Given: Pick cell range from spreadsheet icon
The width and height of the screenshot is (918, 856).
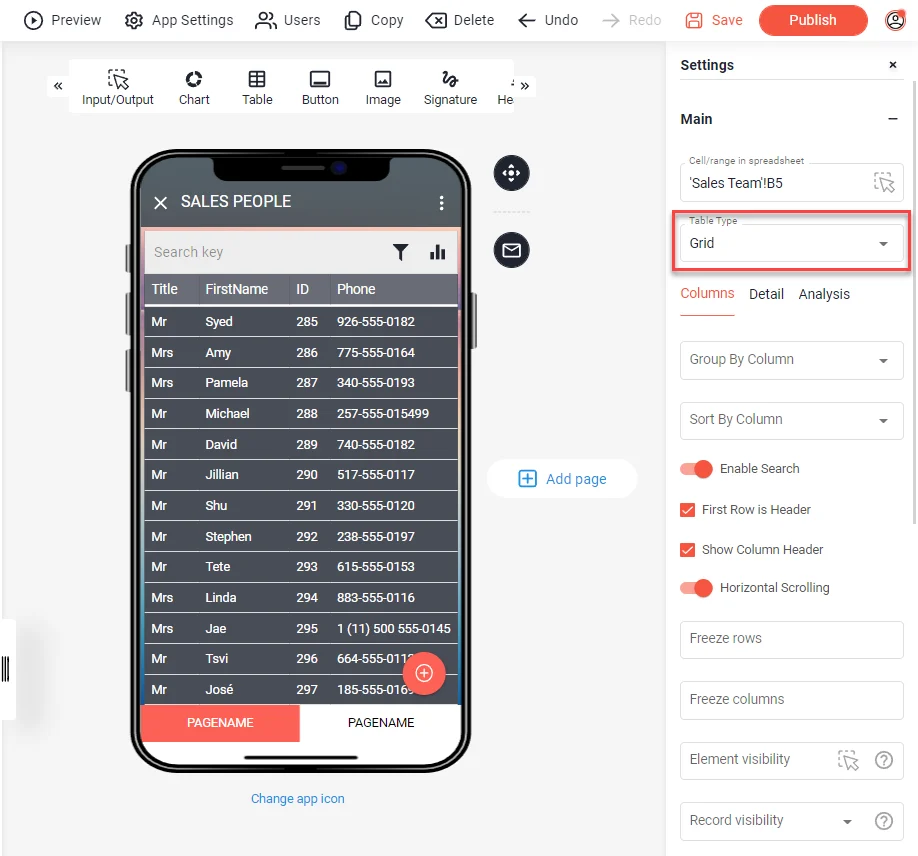Looking at the screenshot, I should coord(883,183).
